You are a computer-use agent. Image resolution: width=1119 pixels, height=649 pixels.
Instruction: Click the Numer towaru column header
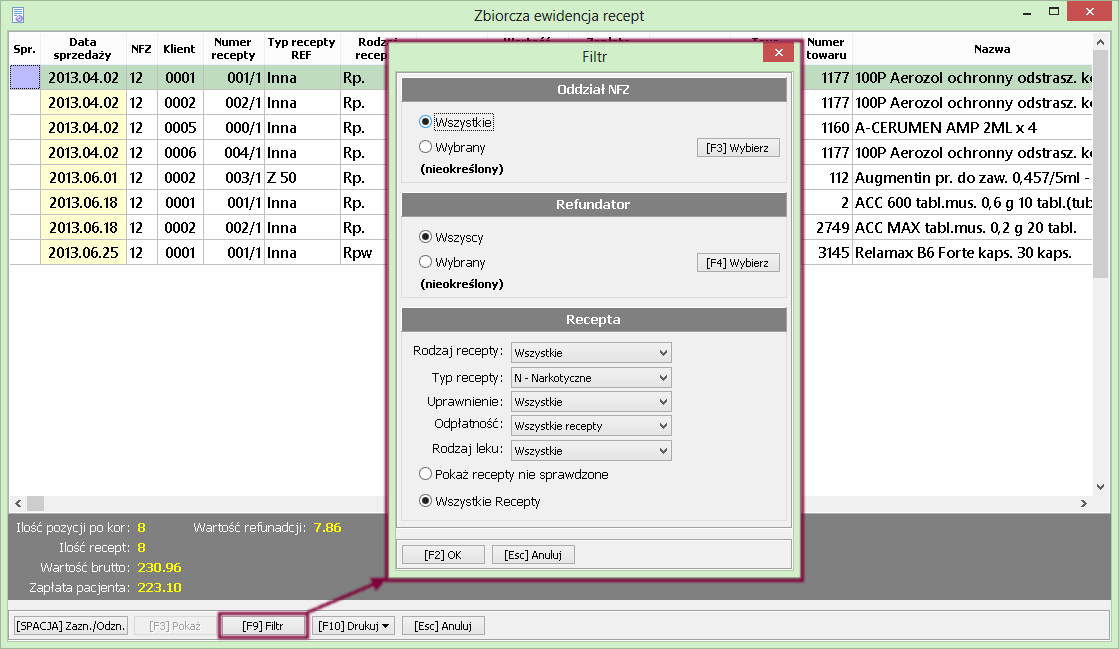[826, 49]
